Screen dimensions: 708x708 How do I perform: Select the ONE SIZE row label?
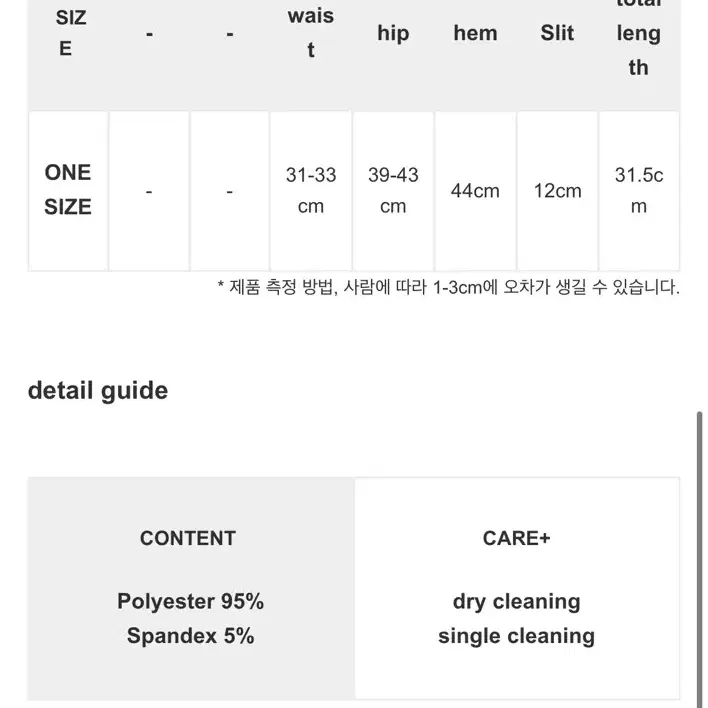coord(68,190)
